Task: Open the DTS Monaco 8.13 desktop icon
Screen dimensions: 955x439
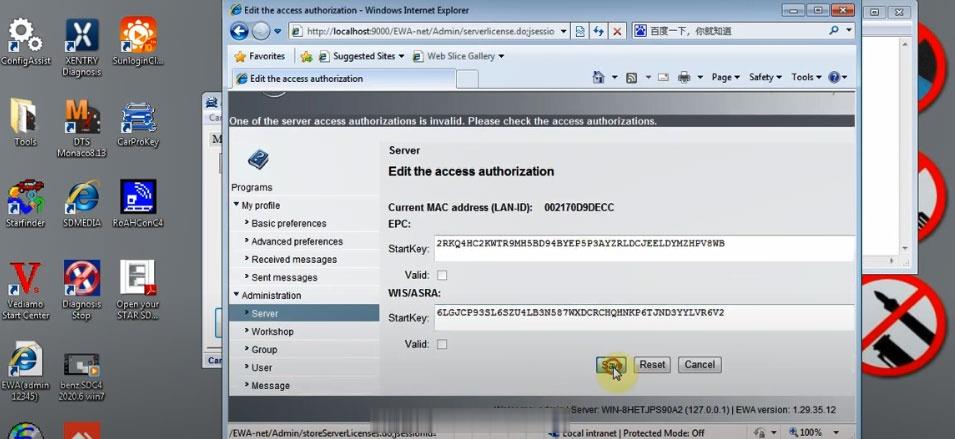Action: click(x=82, y=128)
